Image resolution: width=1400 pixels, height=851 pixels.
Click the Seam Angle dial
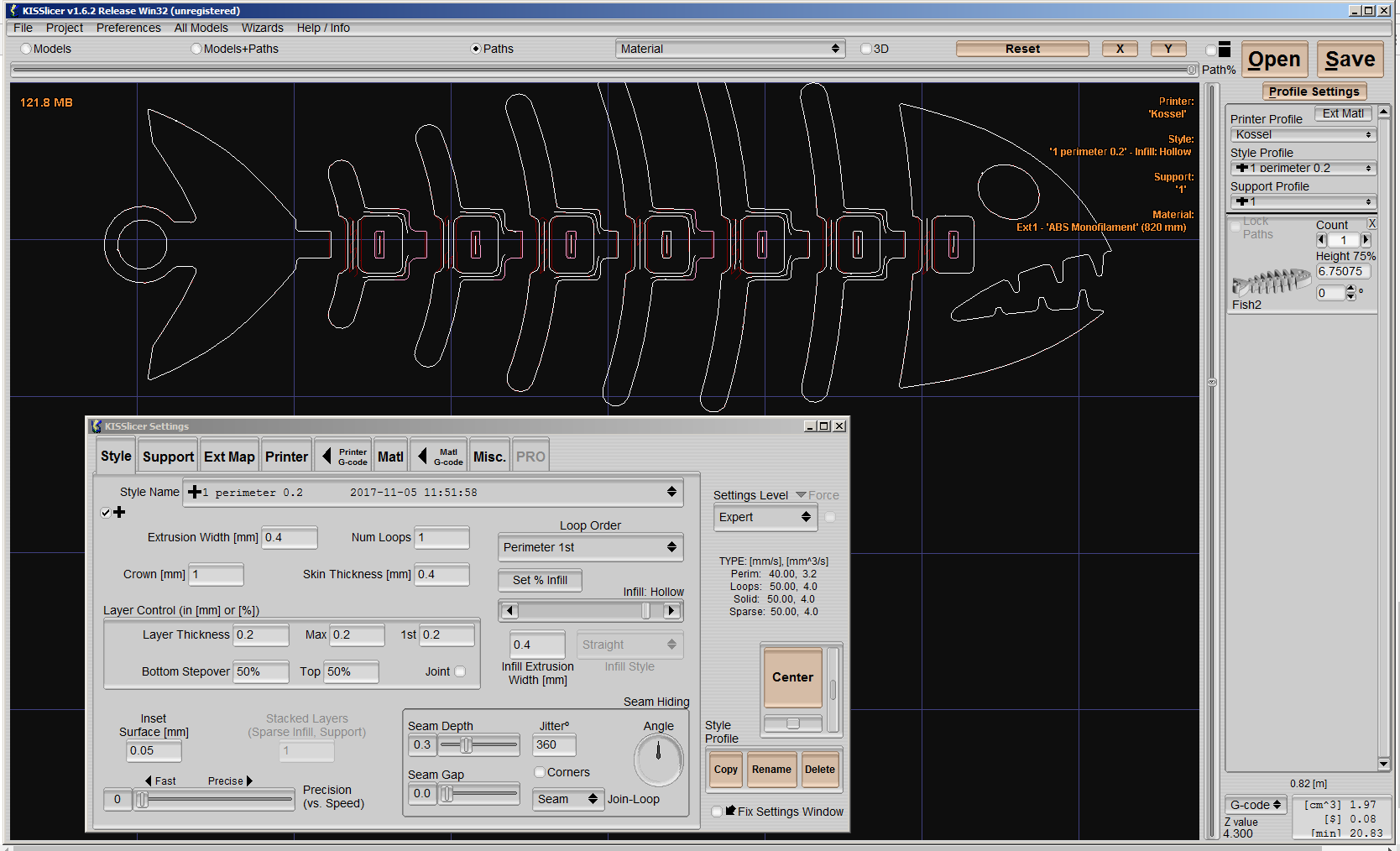[658, 759]
